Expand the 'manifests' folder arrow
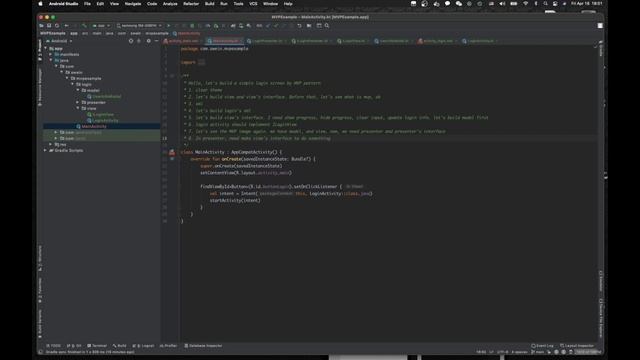 pos(51,54)
